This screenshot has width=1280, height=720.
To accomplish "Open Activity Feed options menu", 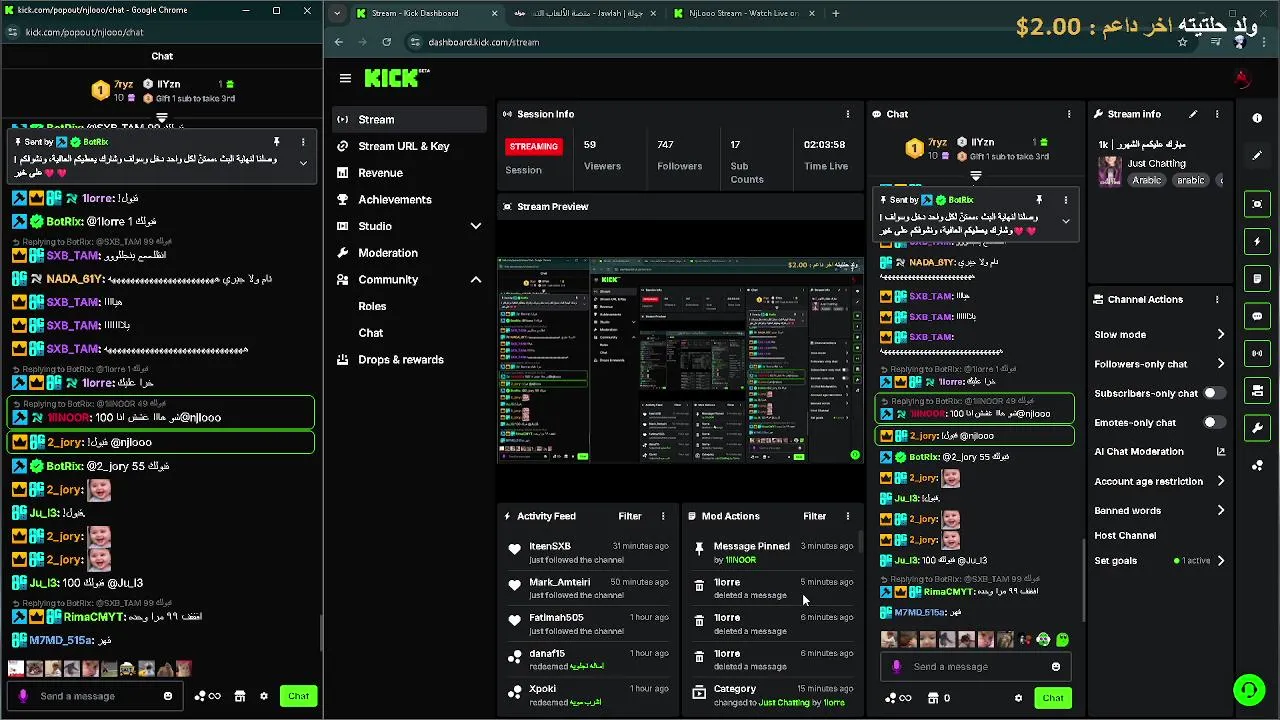I will (663, 516).
